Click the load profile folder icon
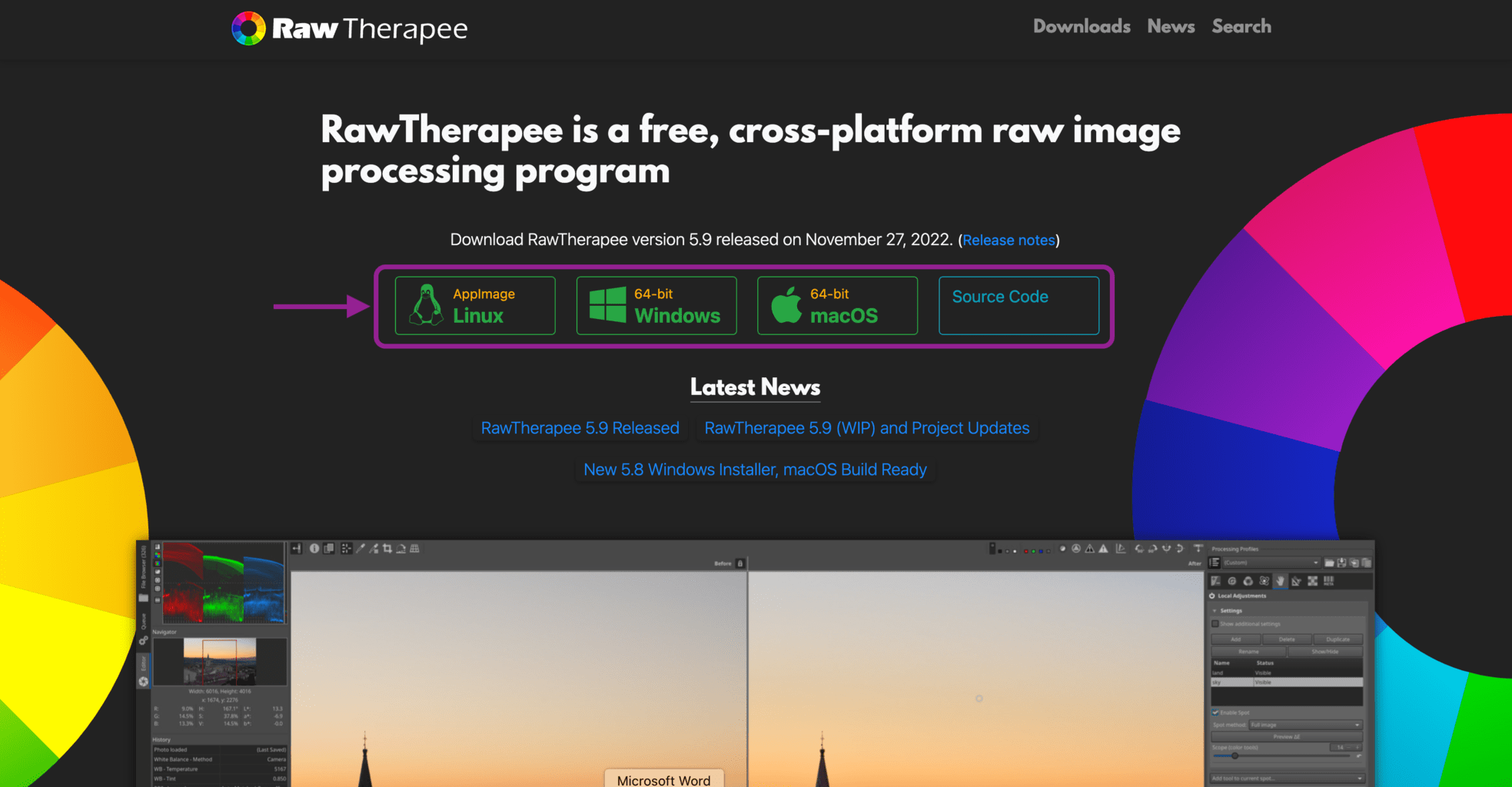 point(1329,563)
